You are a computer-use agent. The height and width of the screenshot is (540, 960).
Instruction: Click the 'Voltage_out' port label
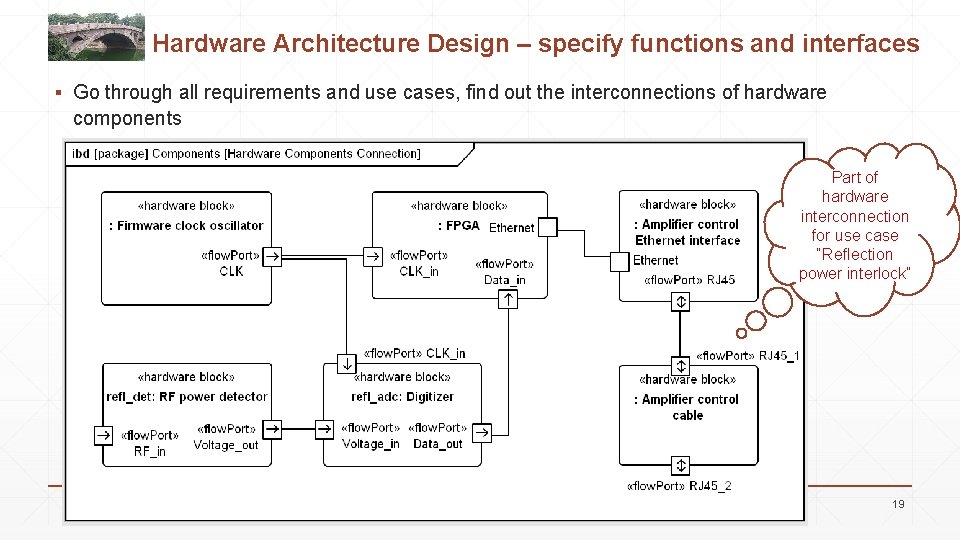[226, 445]
